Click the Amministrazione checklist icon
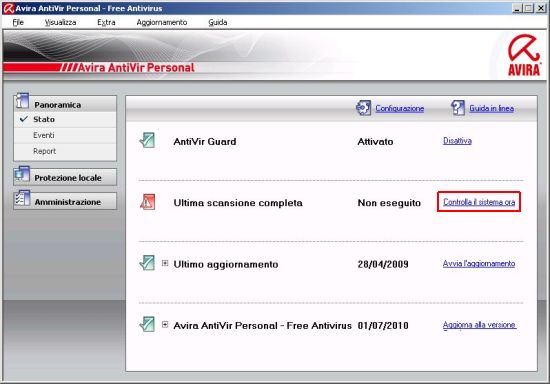The height and width of the screenshot is (384, 550). pos(22,198)
